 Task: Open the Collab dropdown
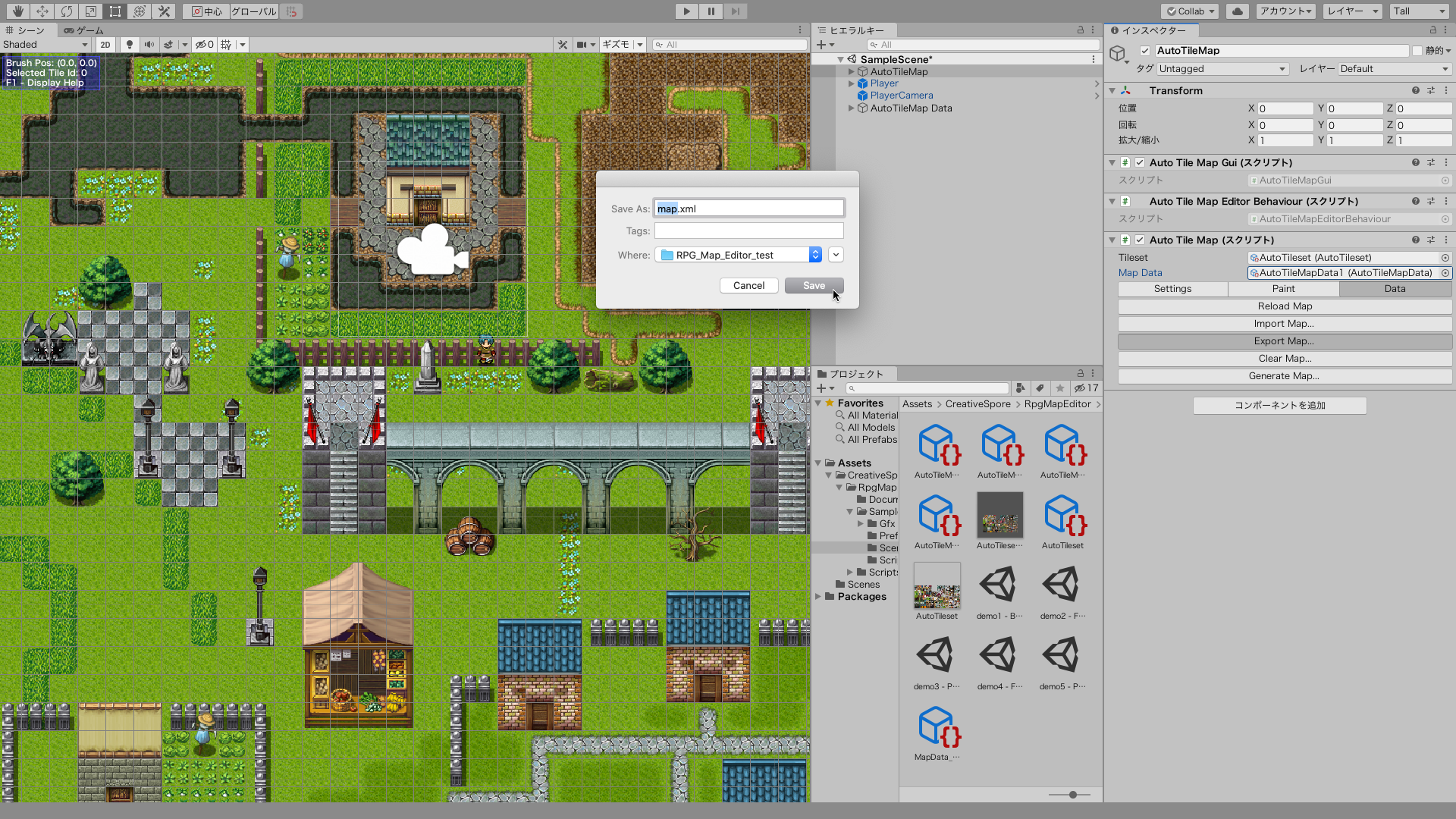[1190, 11]
